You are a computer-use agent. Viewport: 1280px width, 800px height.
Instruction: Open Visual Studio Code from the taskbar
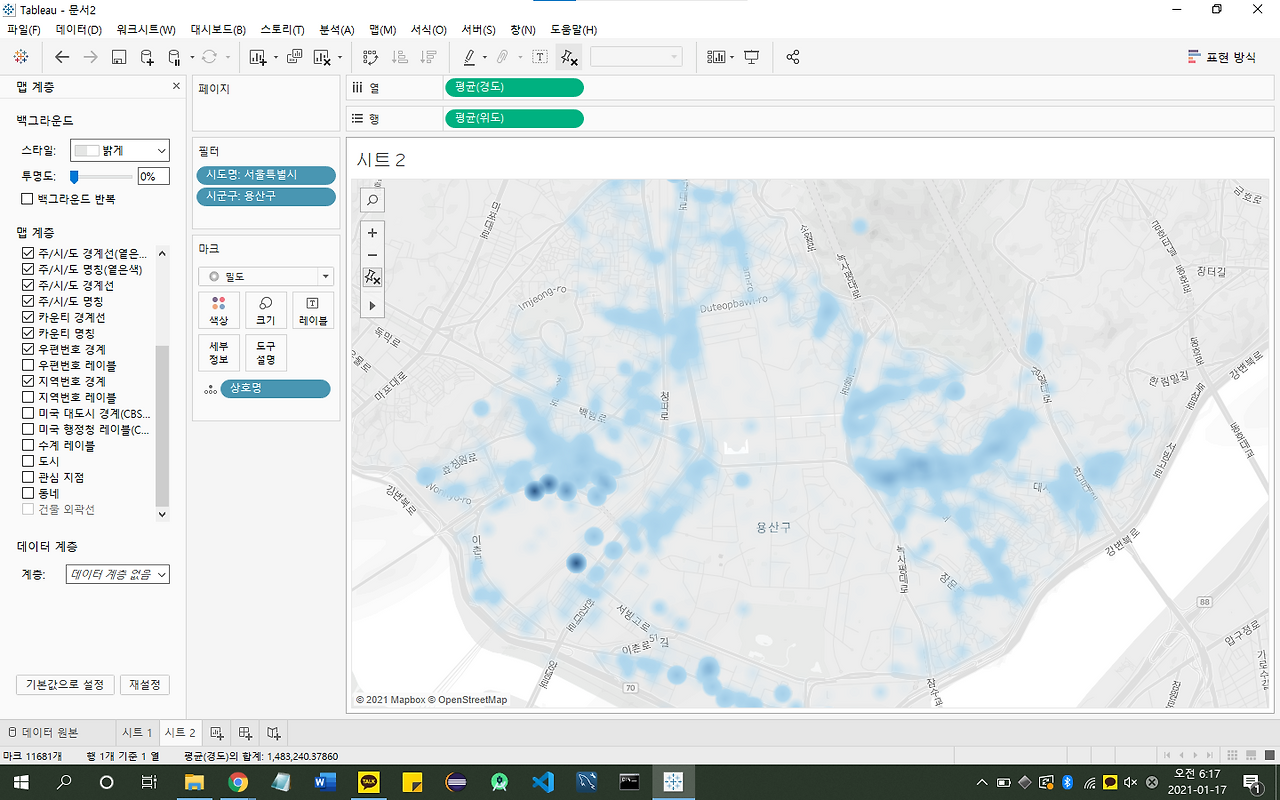543,782
